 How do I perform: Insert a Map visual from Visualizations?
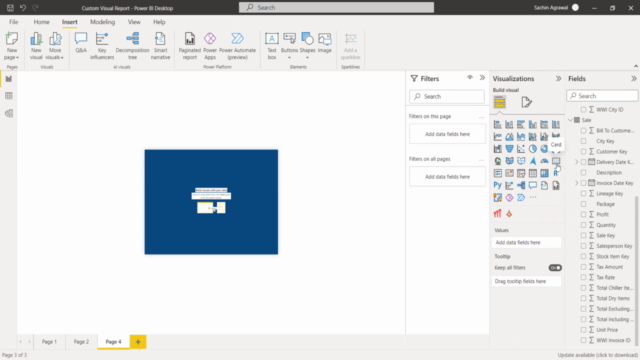(x=498, y=161)
